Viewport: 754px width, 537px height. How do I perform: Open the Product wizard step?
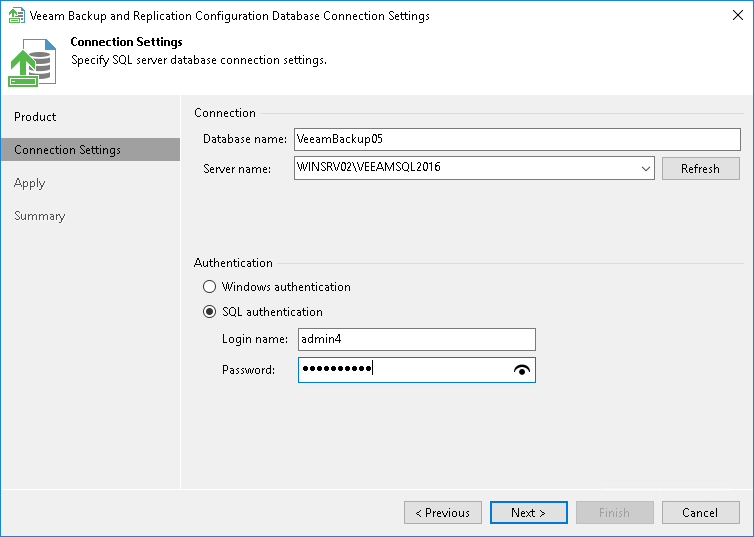(90, 117)
